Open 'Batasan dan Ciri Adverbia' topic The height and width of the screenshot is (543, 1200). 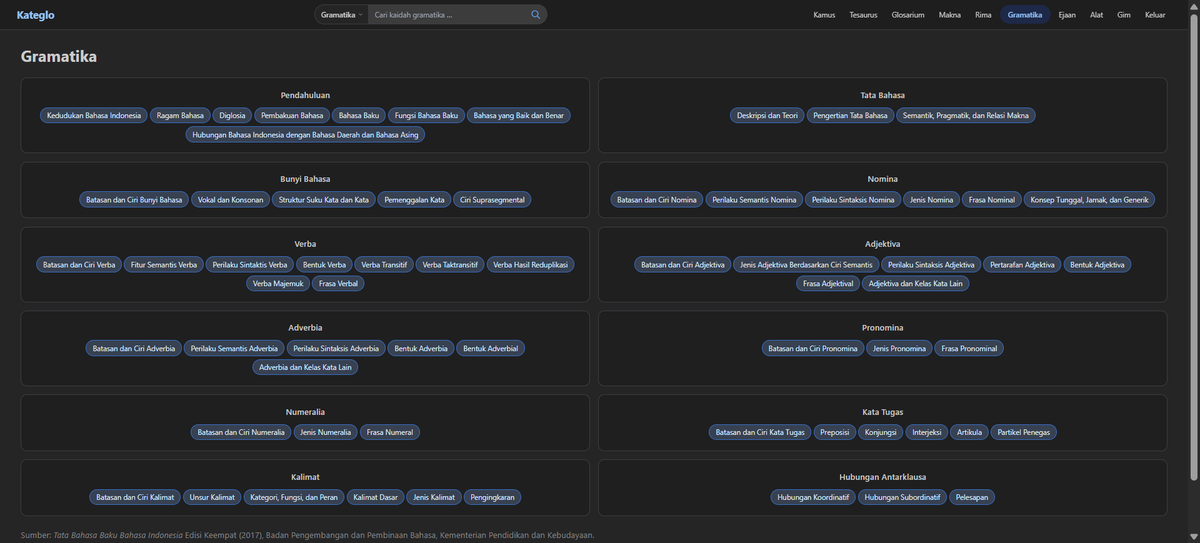(x=134, y=349)
